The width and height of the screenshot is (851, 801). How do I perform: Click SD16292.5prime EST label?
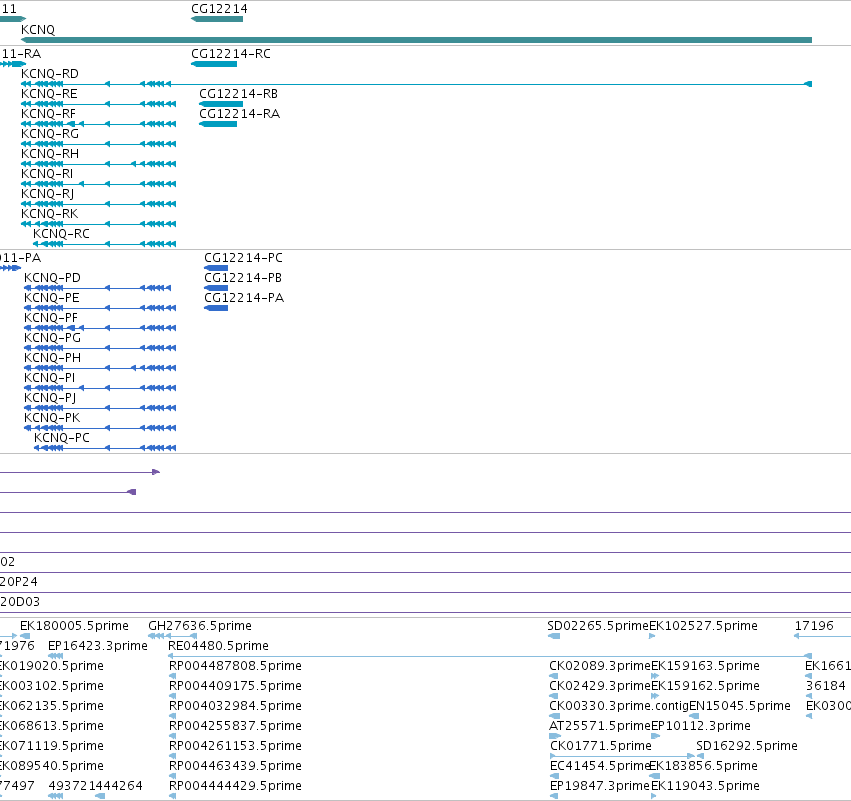747,746
